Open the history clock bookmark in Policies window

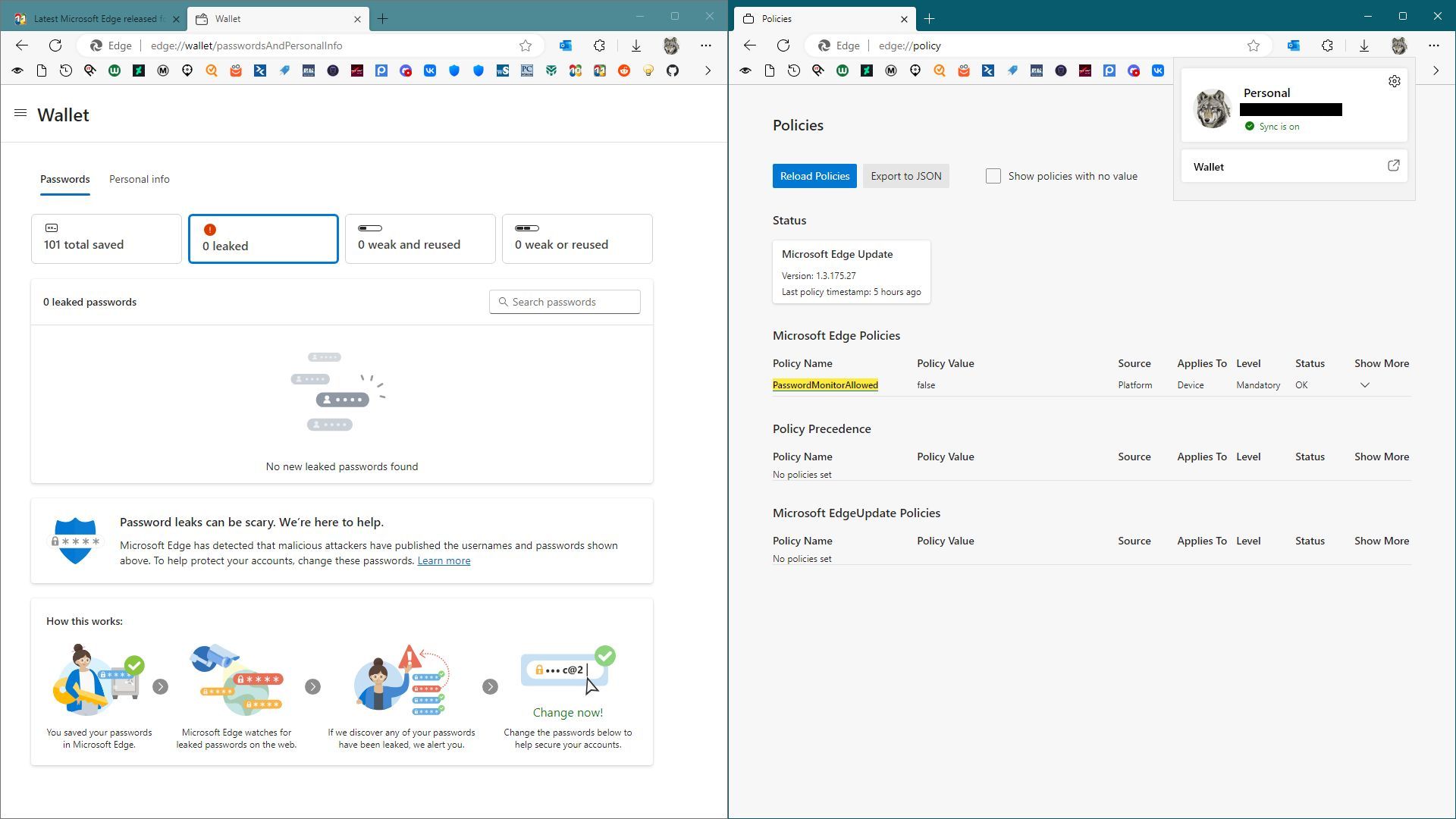[x=794, y=71]
